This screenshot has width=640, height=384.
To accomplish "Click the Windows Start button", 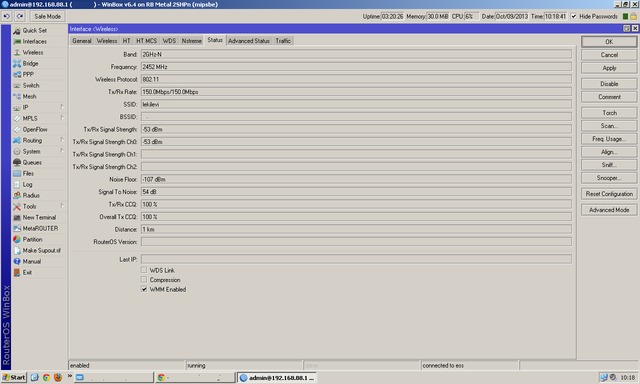I will point(14,377).
